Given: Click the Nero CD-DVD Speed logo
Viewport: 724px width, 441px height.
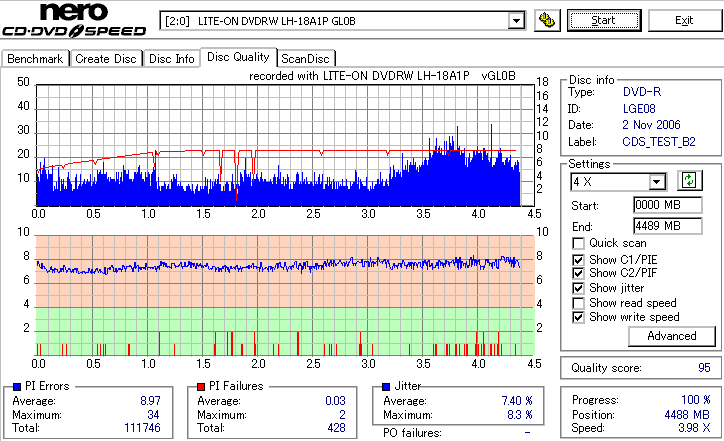Looking at the screenshot, I should (74, 20).
